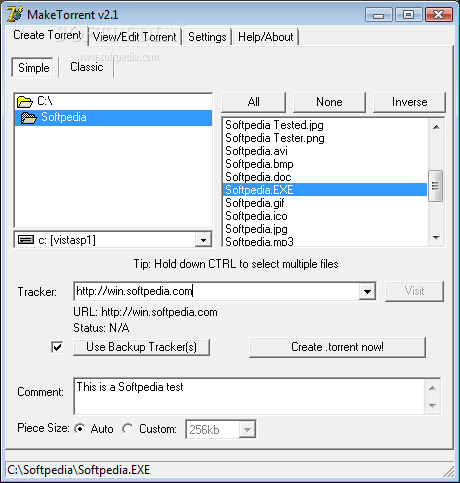Viewport: 460px width, 483px height.
Task: Click the Status: N/A text
Action: click(101, 328)
